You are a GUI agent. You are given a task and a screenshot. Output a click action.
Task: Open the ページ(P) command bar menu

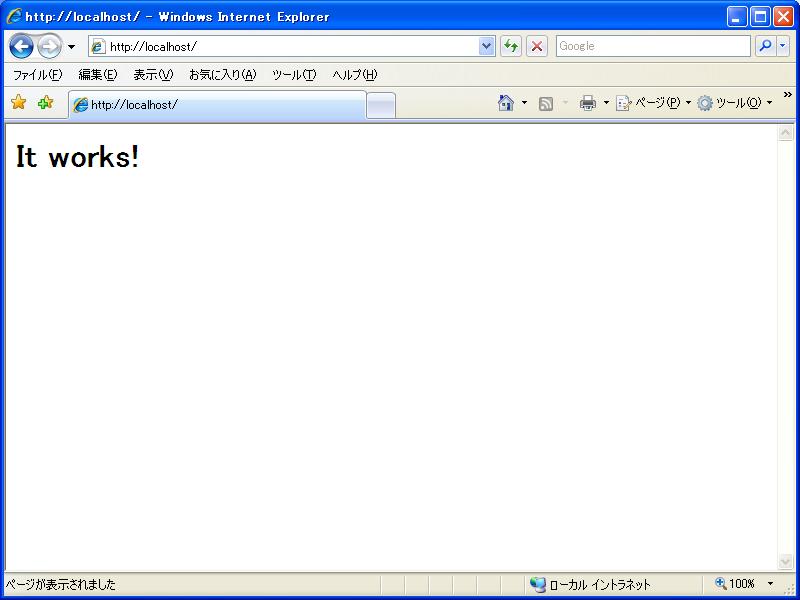(654, 103)
